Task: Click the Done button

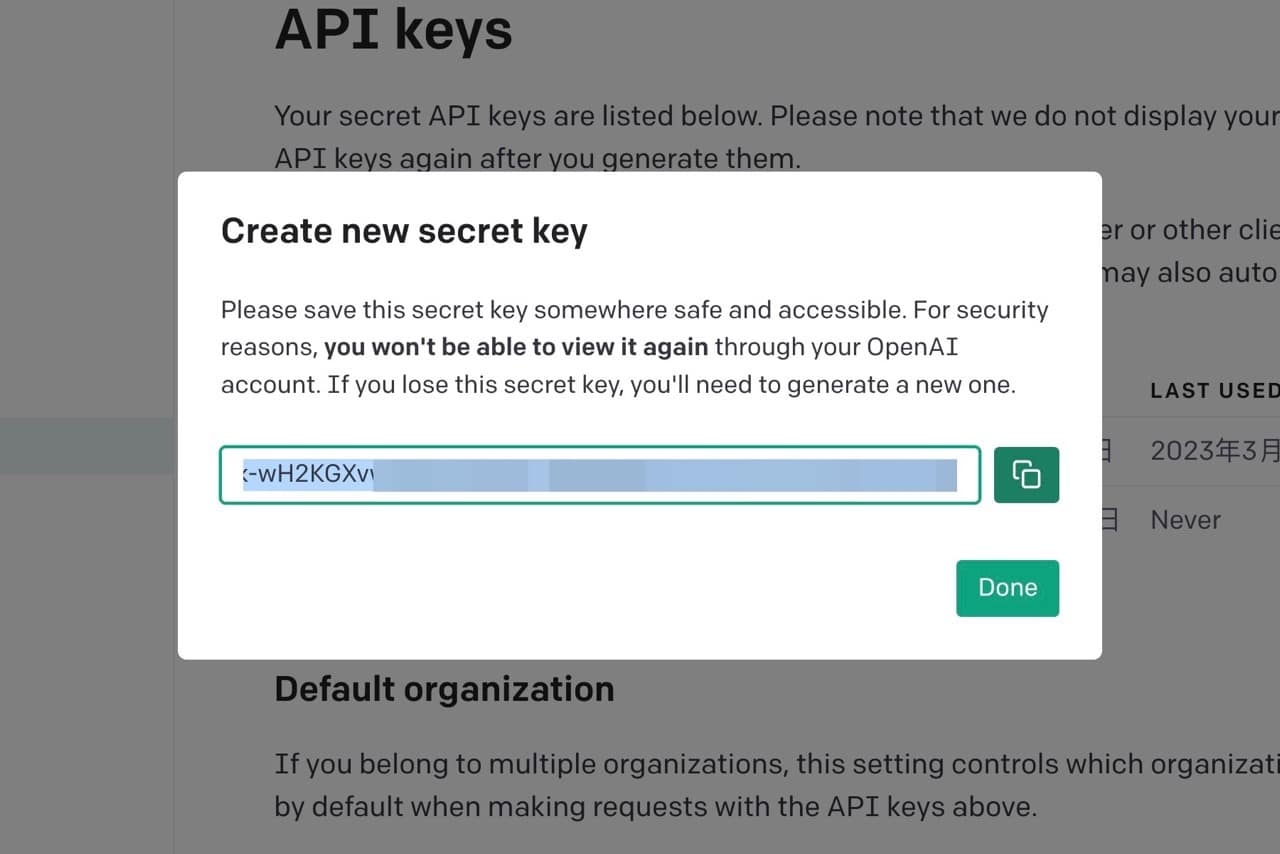Action: (1007, 588)
